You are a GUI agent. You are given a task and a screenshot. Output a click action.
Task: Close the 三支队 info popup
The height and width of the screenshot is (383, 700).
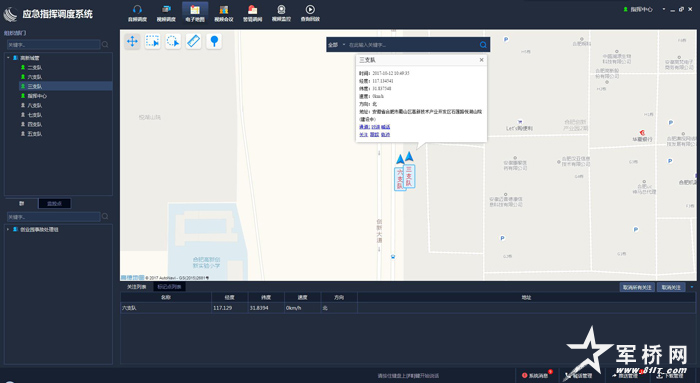[481, 60]
